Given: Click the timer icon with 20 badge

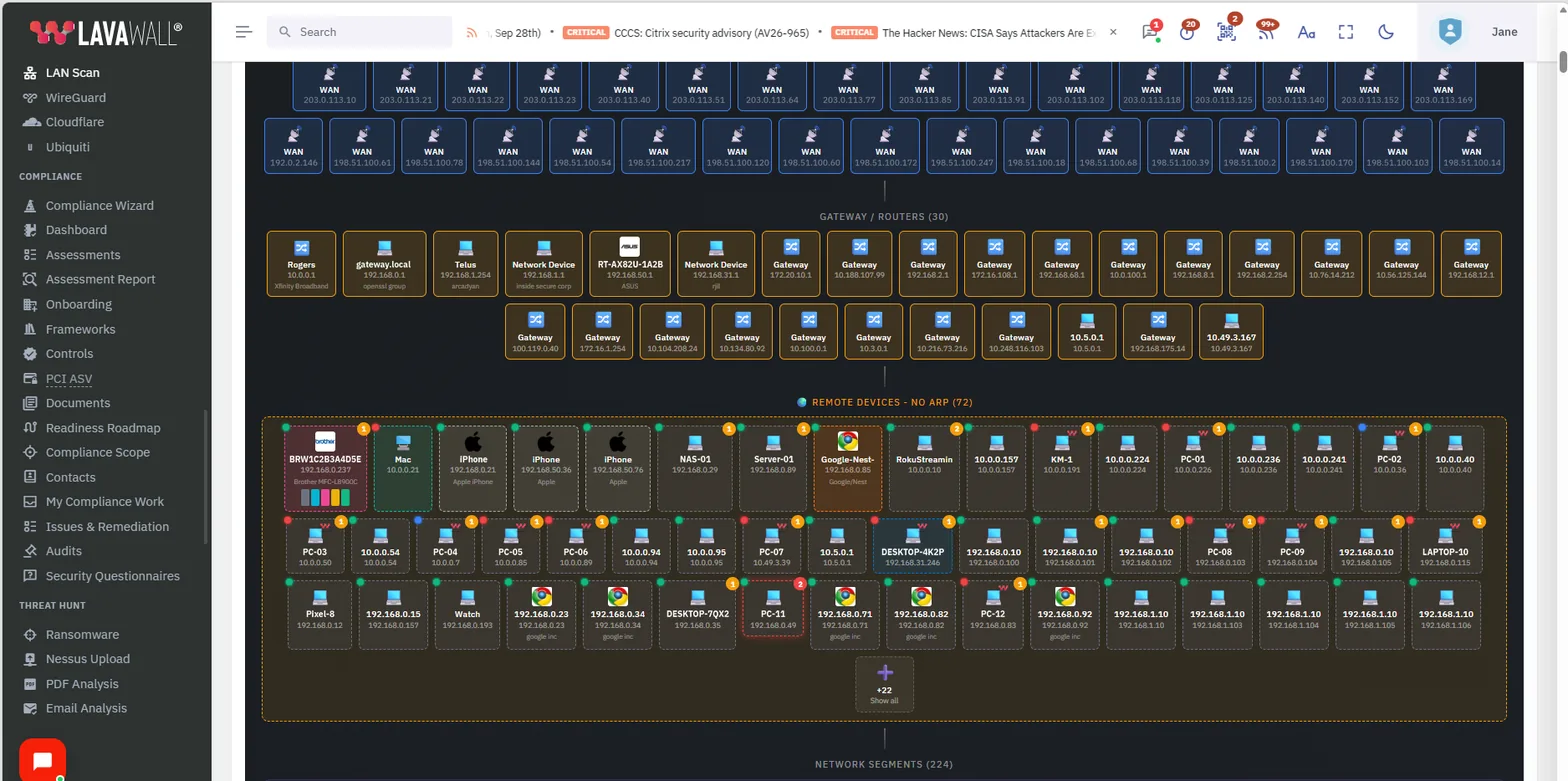Looking at the screenshot, I should 1187,32.
